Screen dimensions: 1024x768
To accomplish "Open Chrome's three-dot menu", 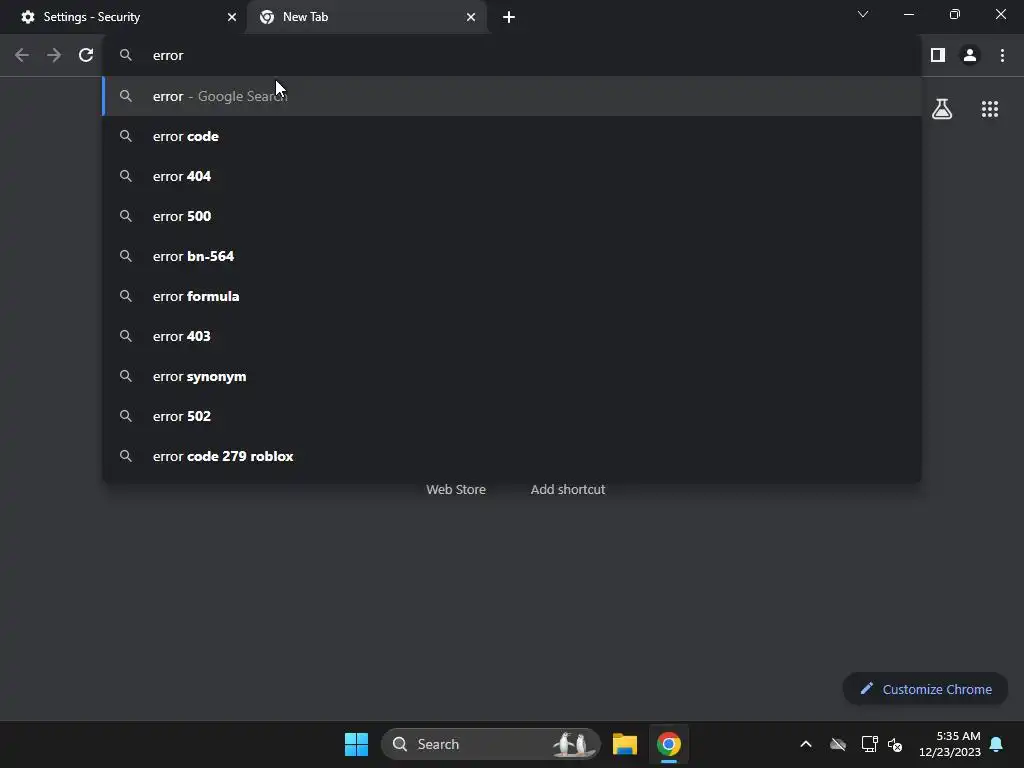I will point(1002,56).
